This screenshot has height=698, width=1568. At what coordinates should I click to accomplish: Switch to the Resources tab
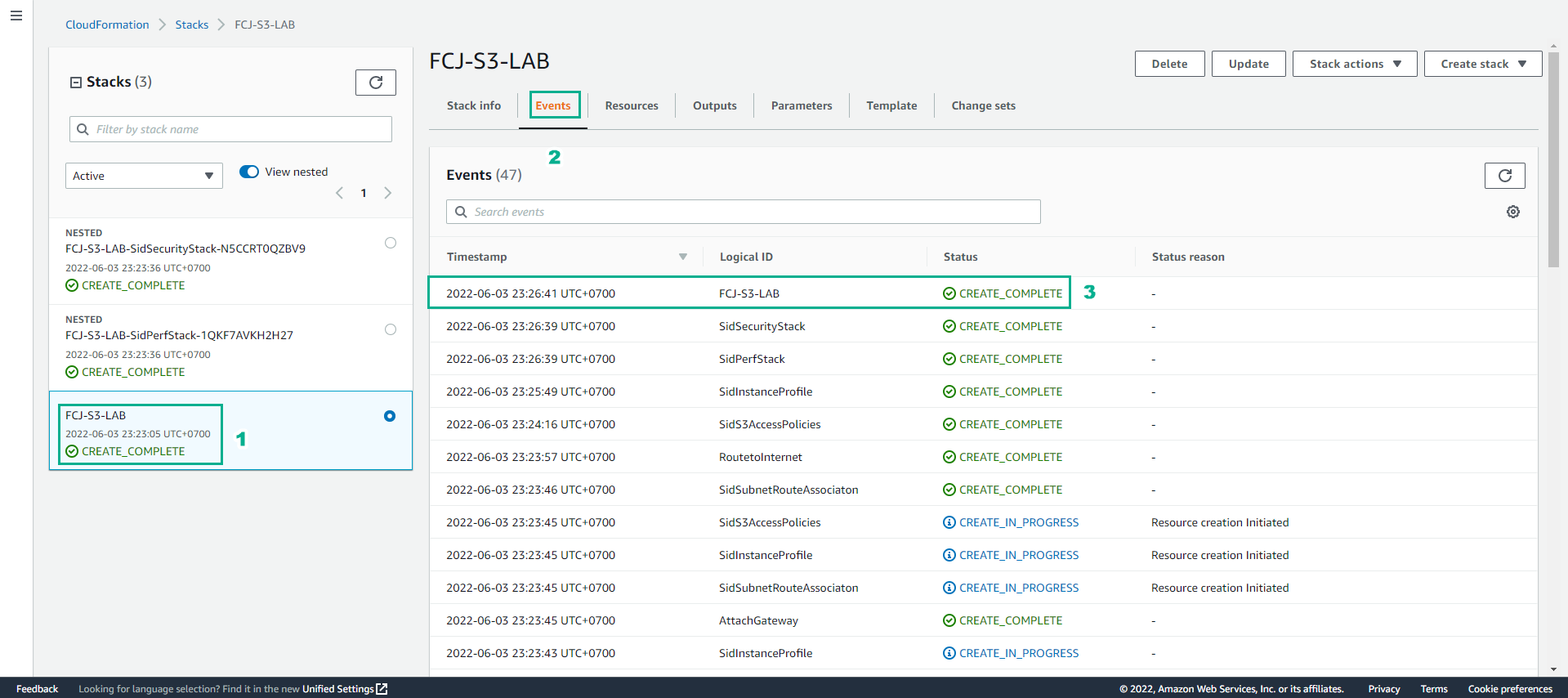[632, 105]
